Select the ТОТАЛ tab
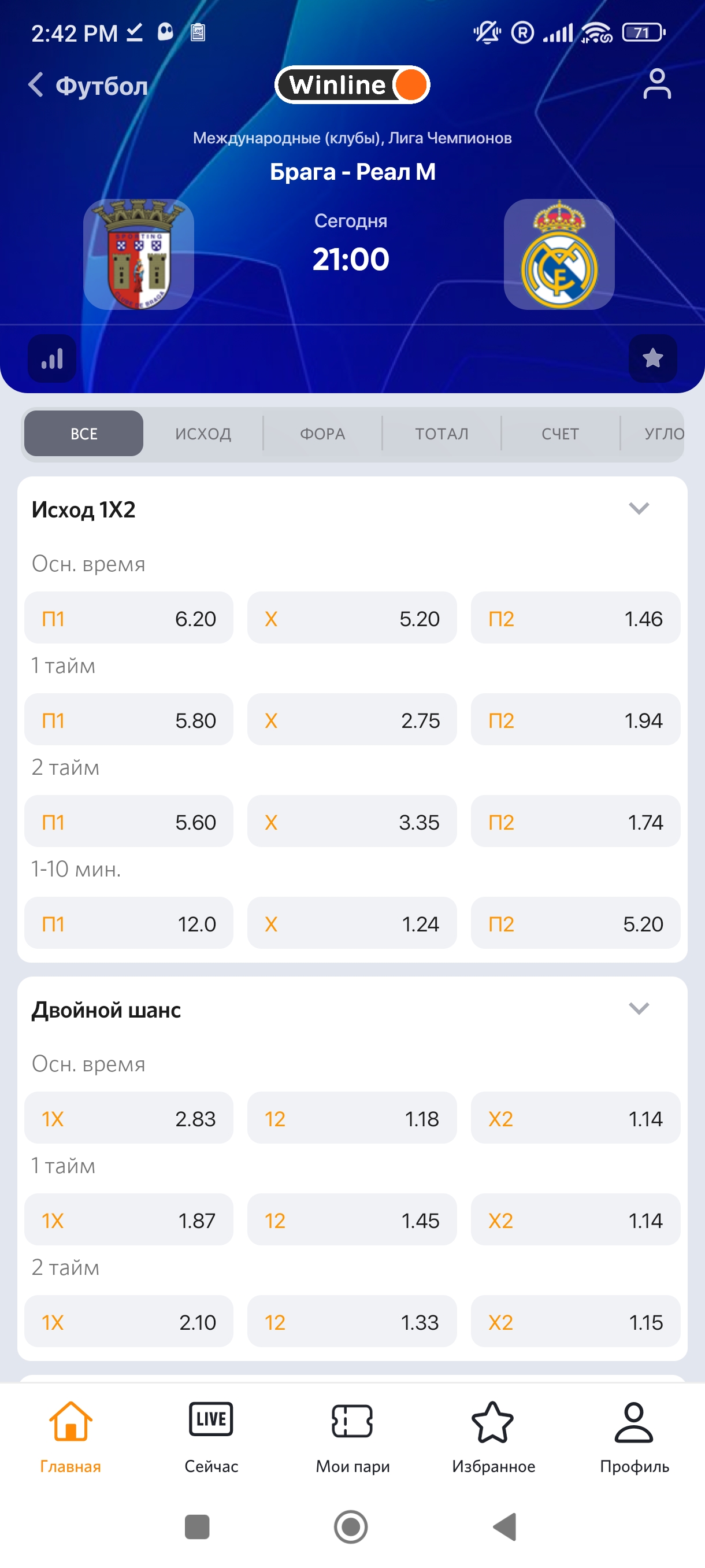The height and width of the screenshot is (1568, 705). 441,434
